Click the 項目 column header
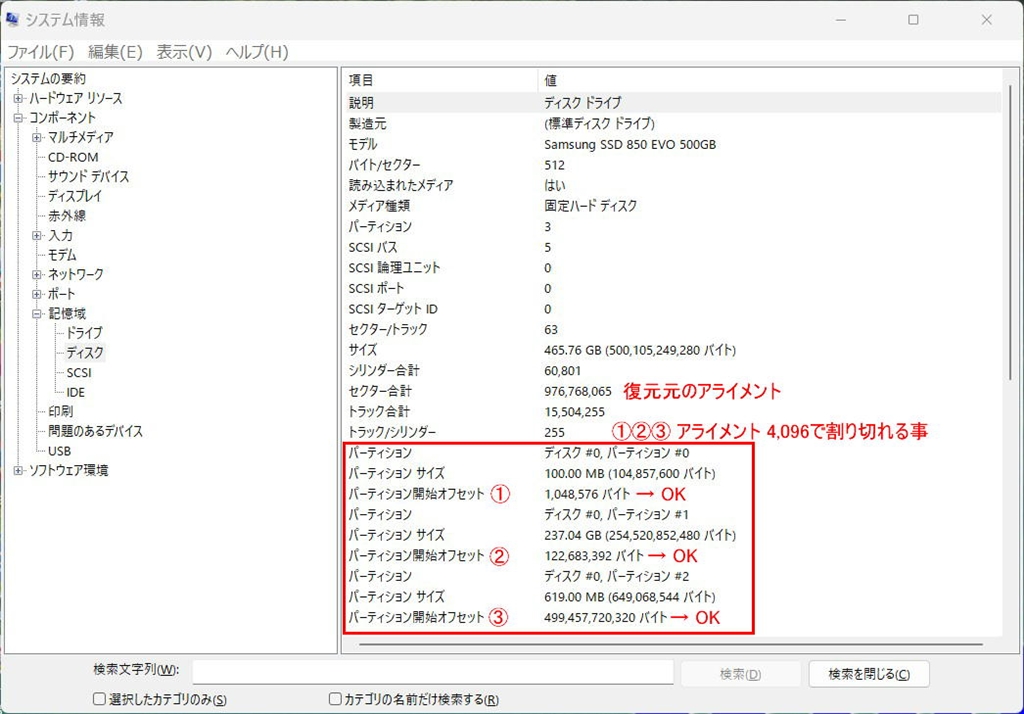The image size is (1024, 714). [x=440, y=80]
